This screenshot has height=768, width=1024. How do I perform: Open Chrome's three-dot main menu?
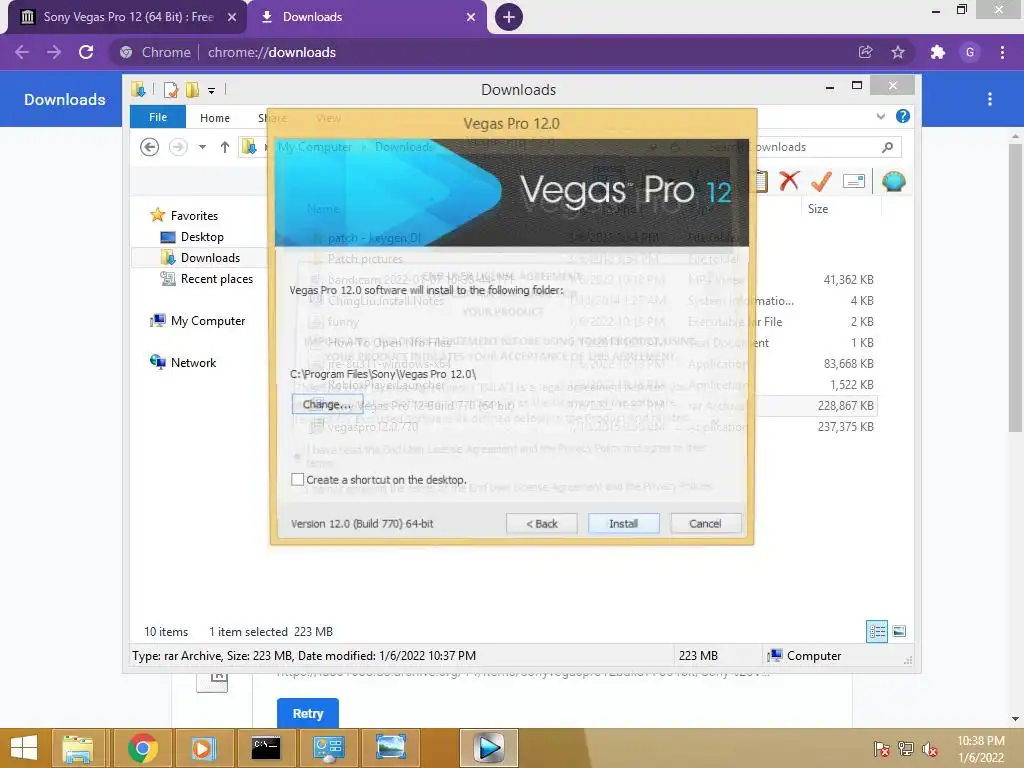point(1002,52)
